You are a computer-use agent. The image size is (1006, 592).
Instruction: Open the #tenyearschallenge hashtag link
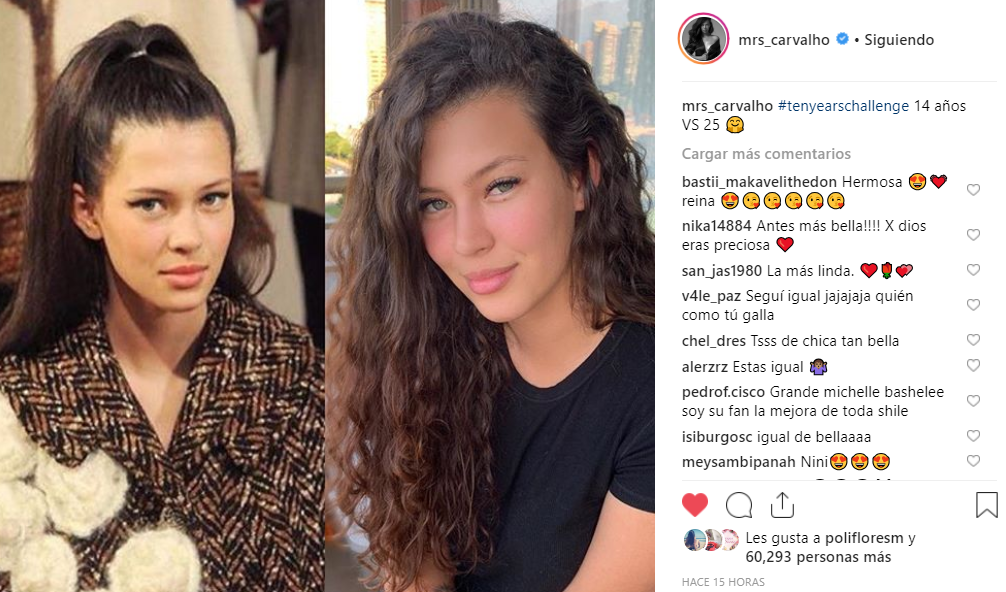[x=843, y=106]
